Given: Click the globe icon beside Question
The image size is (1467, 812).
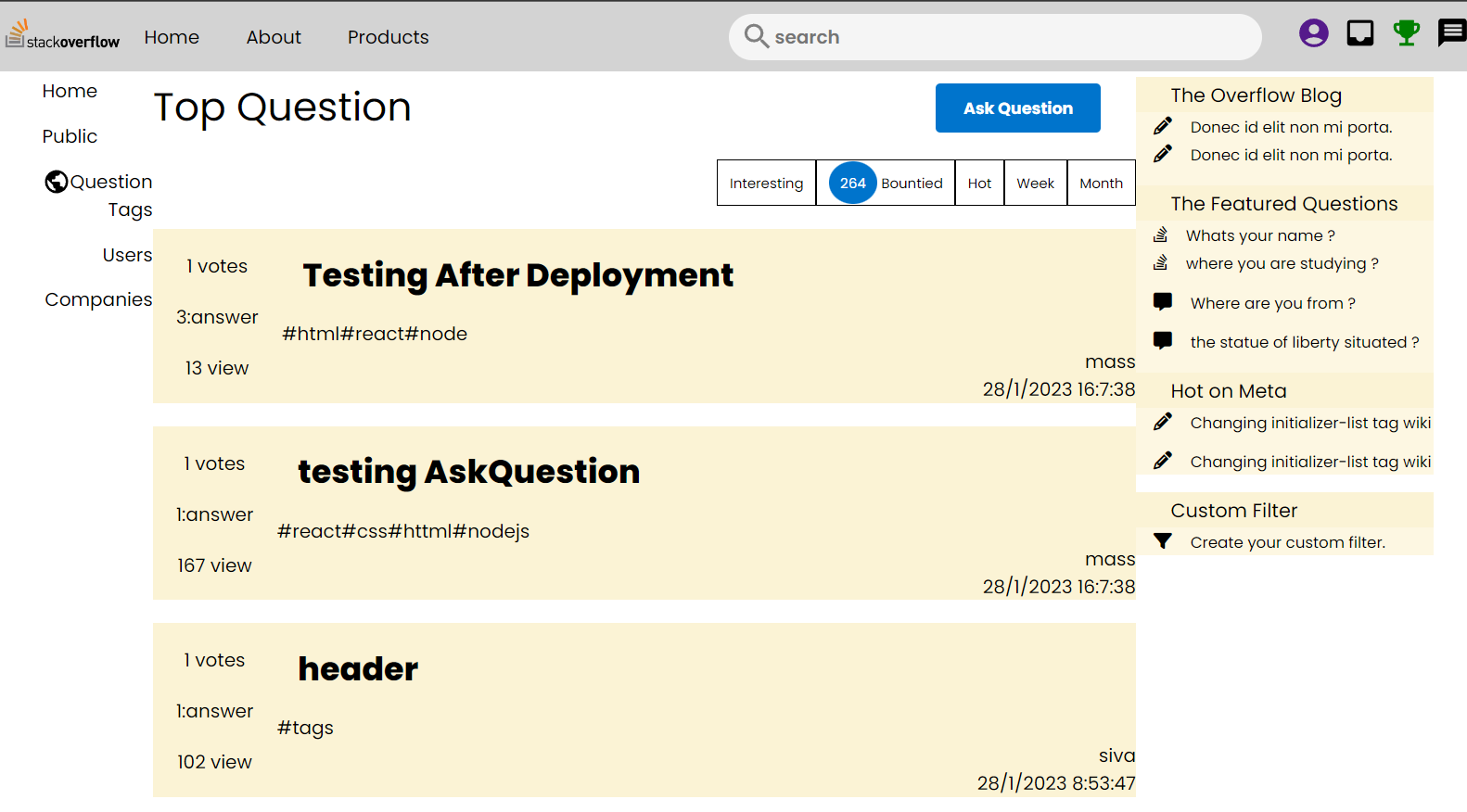Looking at the screenshot, I should tap(57, 182).
